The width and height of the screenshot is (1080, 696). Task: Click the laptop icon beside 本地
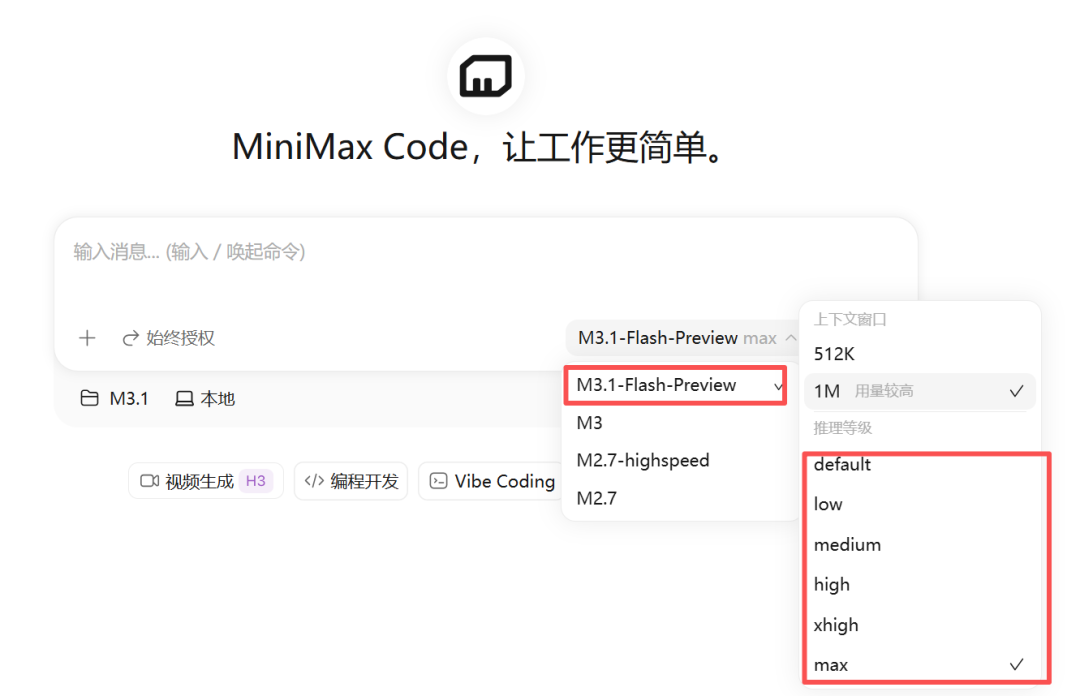click(x=184, y=399)
